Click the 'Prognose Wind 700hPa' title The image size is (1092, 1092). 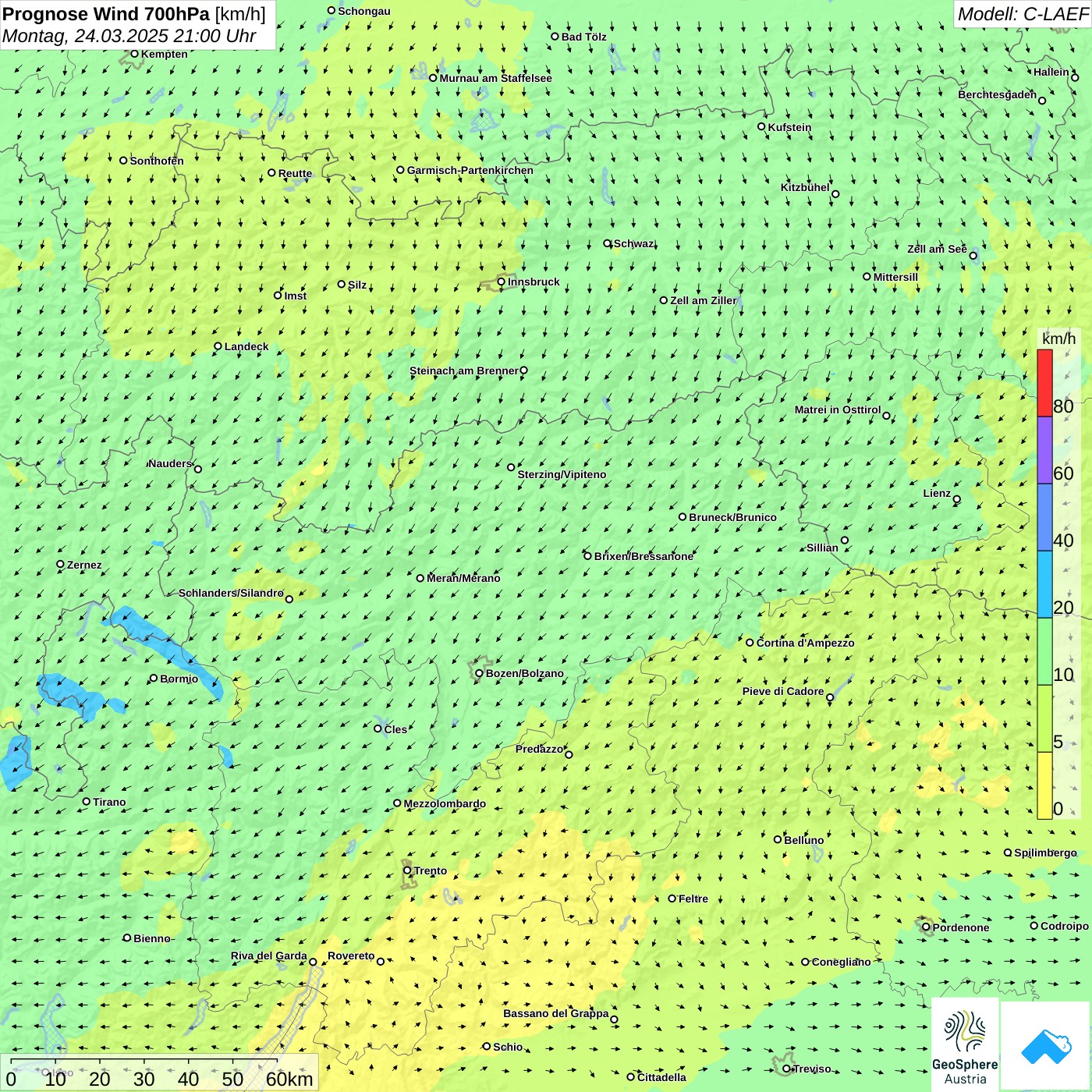pyautogui.click(x=107, y=13)
